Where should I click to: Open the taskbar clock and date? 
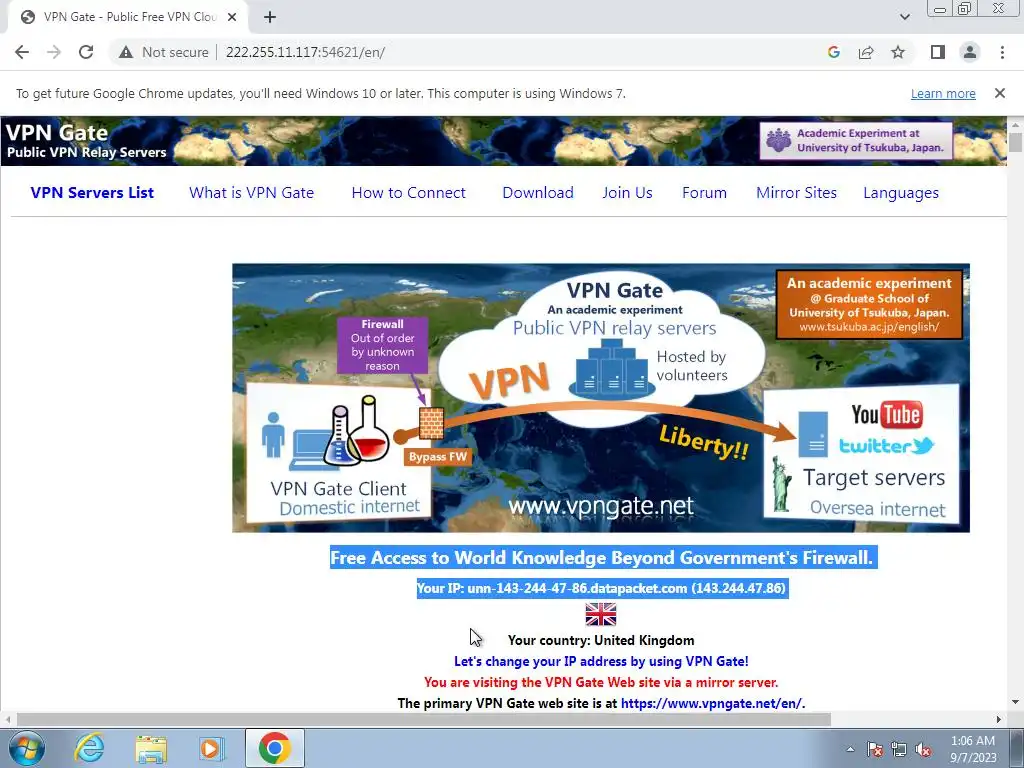973,749
